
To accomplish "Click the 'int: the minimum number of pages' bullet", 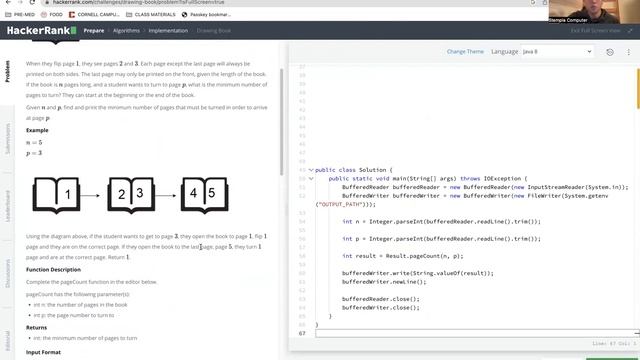I will tap(85, 338).
